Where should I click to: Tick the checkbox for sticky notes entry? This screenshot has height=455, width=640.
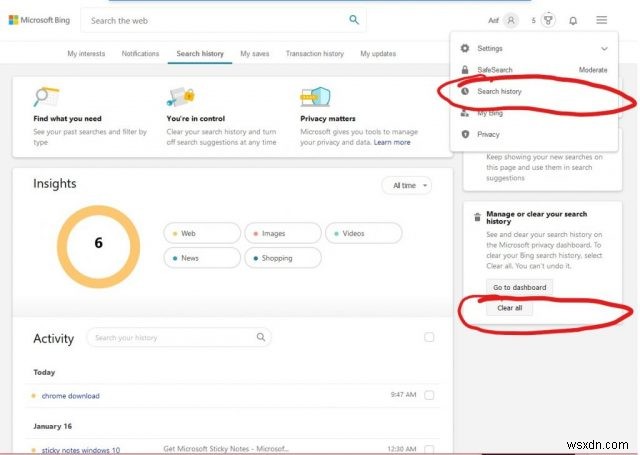point(429,449)
